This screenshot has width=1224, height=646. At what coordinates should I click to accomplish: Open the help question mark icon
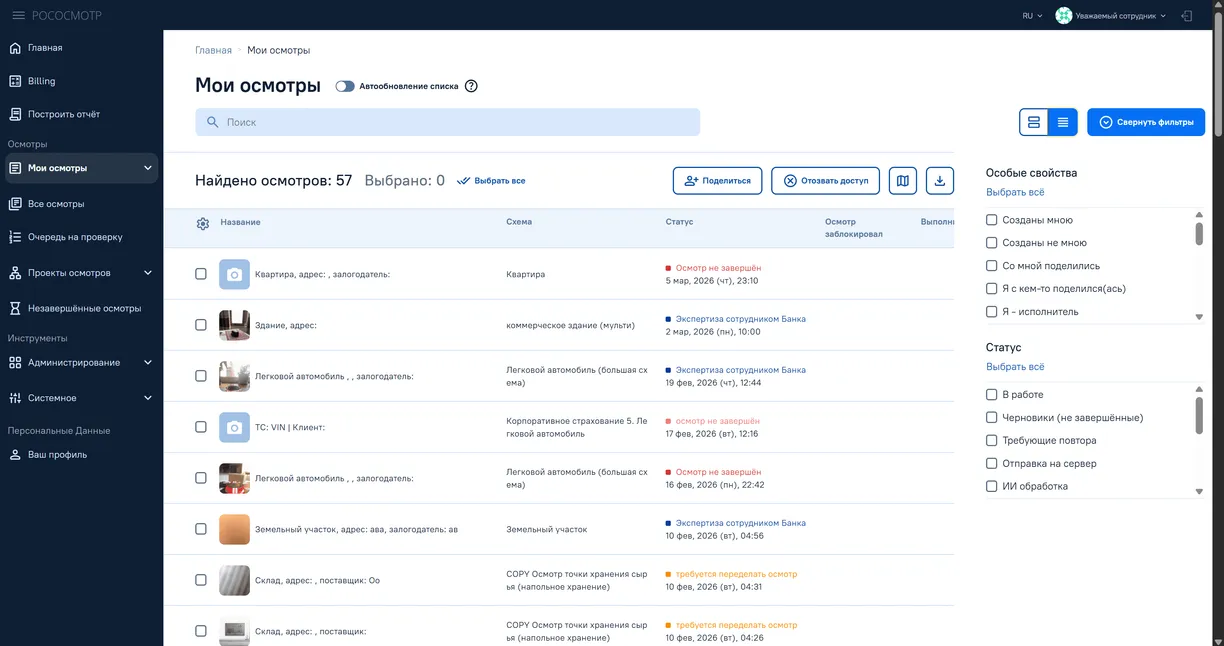[x=471, y=86]
